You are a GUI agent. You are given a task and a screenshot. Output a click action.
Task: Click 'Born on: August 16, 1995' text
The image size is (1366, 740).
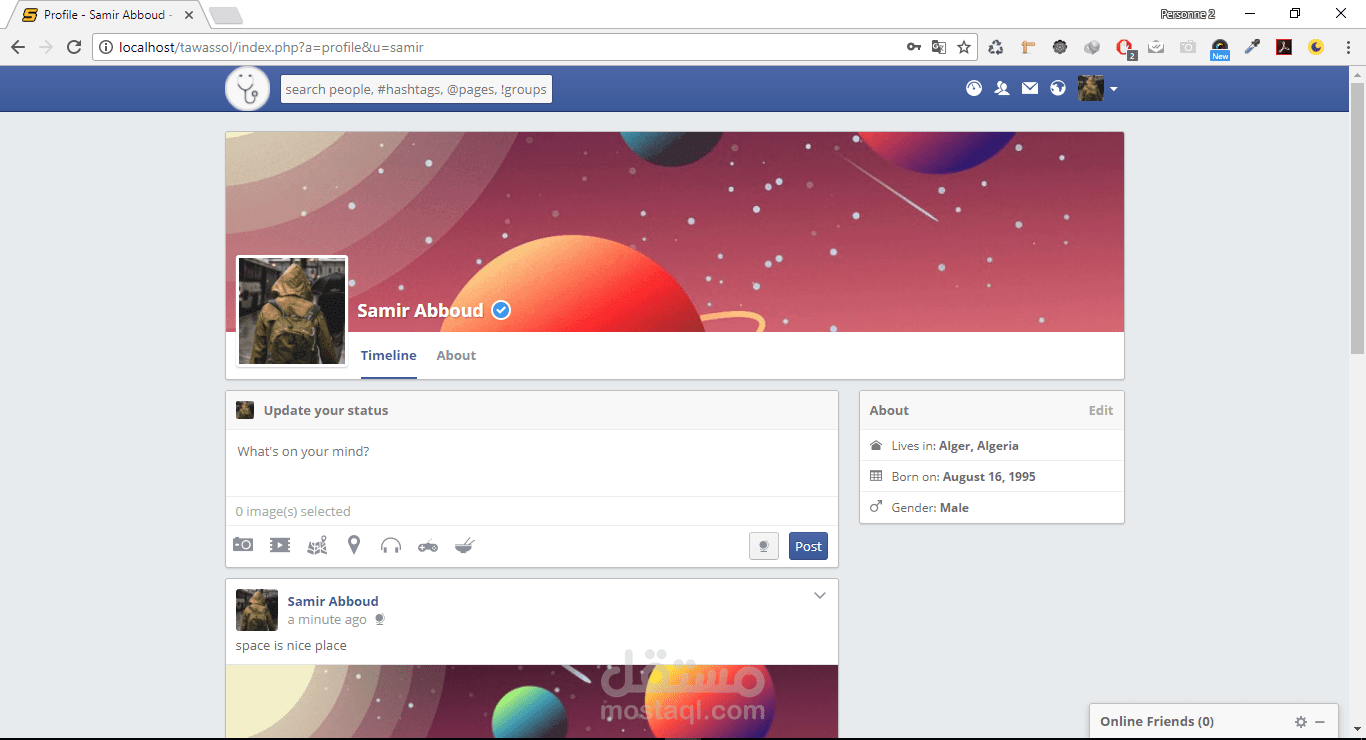coord(963,477)
